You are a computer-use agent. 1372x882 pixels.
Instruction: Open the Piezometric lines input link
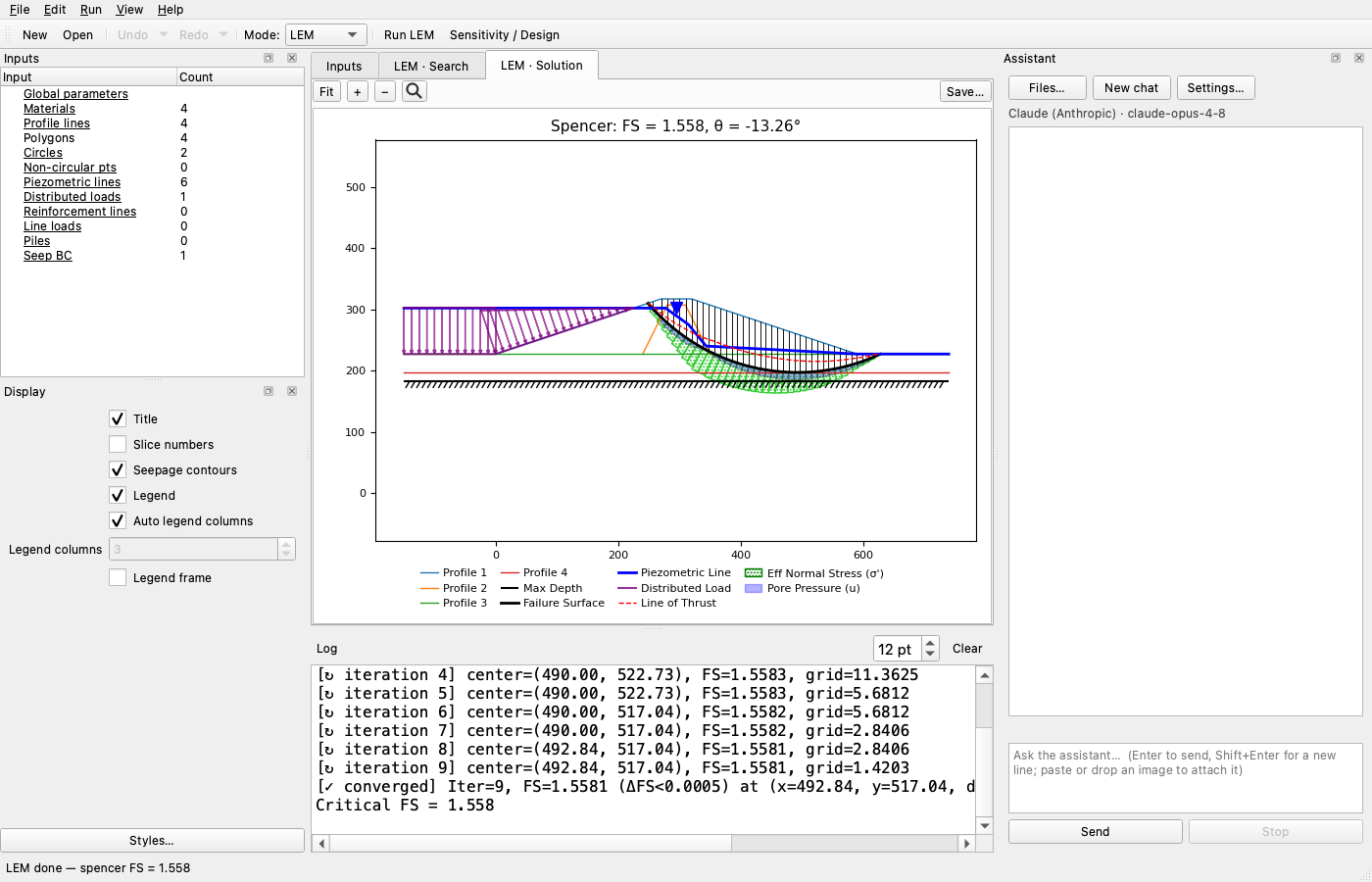tap(72, 181)
